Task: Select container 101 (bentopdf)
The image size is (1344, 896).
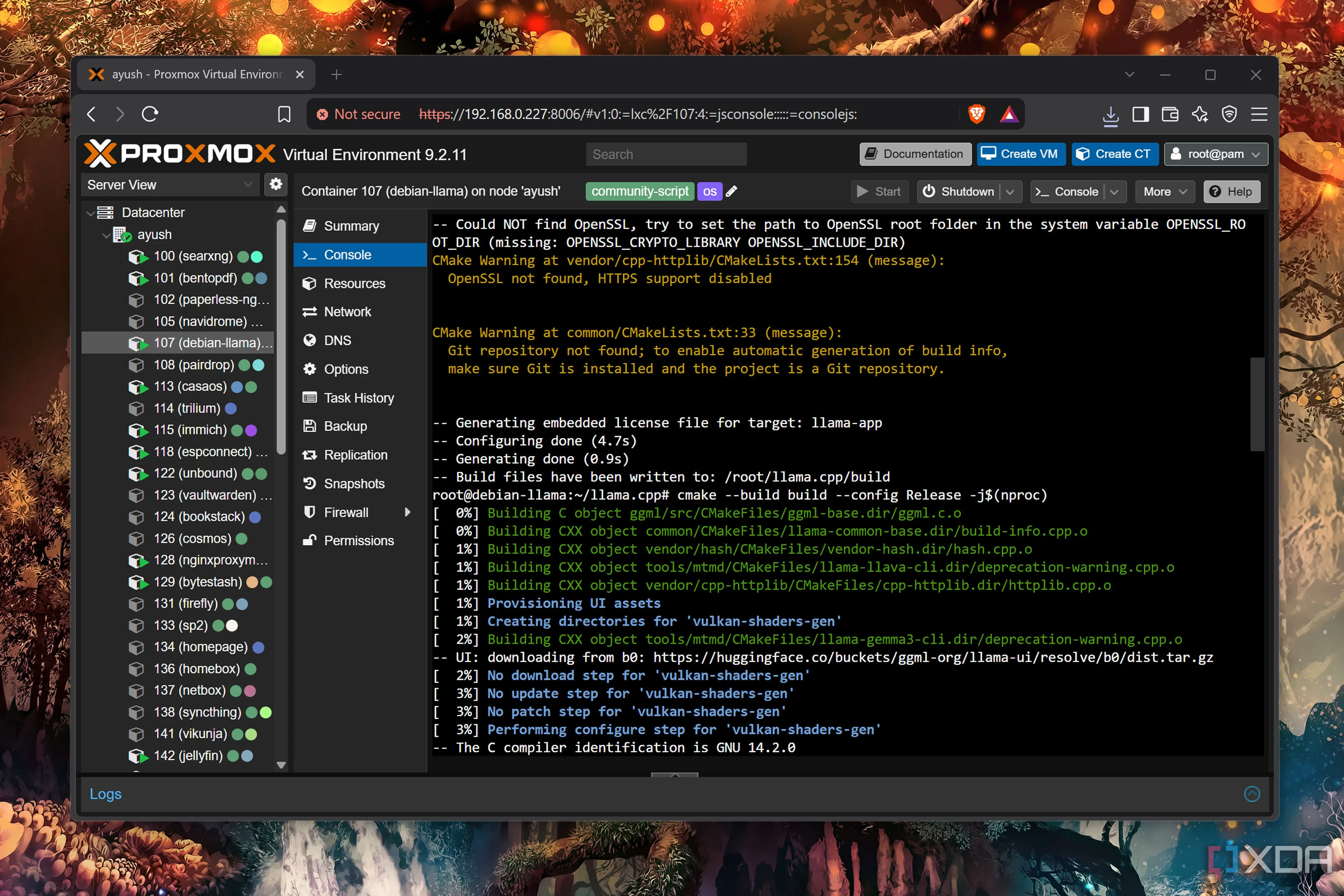Action: coord(178,278)
